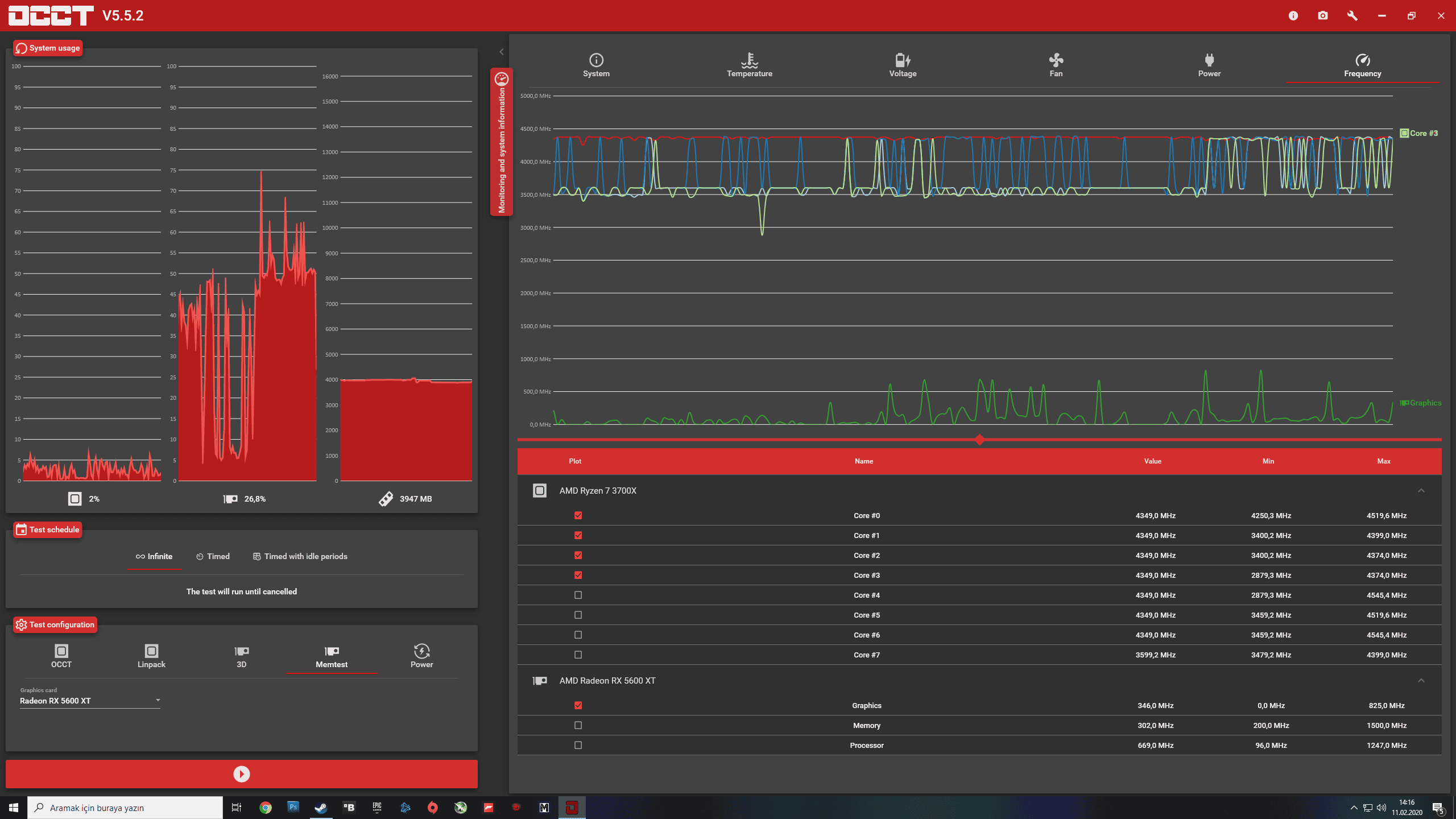Tick the Memory plot checkbox
1456x819 pixels.
pos(578,725)
